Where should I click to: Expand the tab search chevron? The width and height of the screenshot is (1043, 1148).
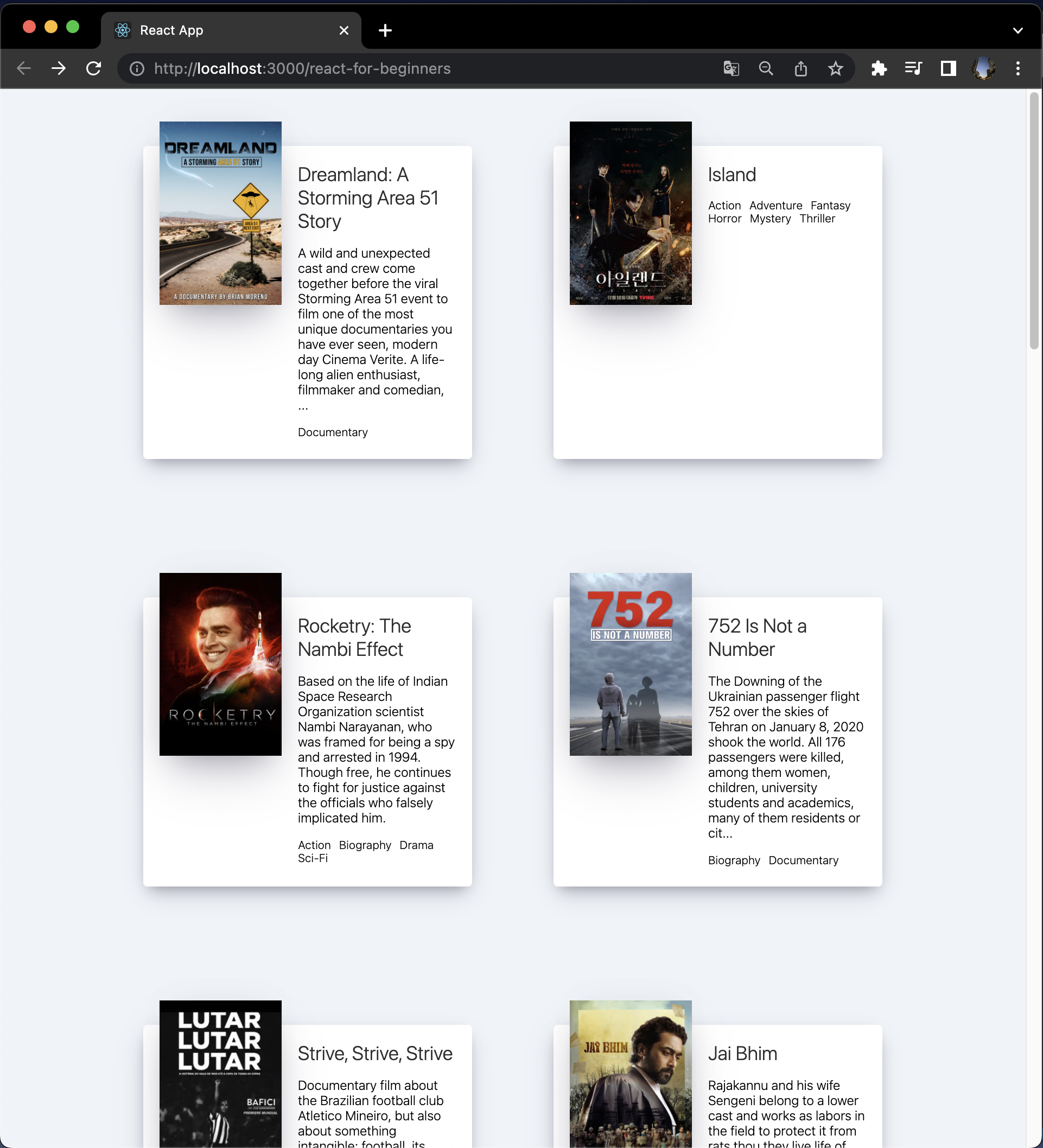[1018, 30]
